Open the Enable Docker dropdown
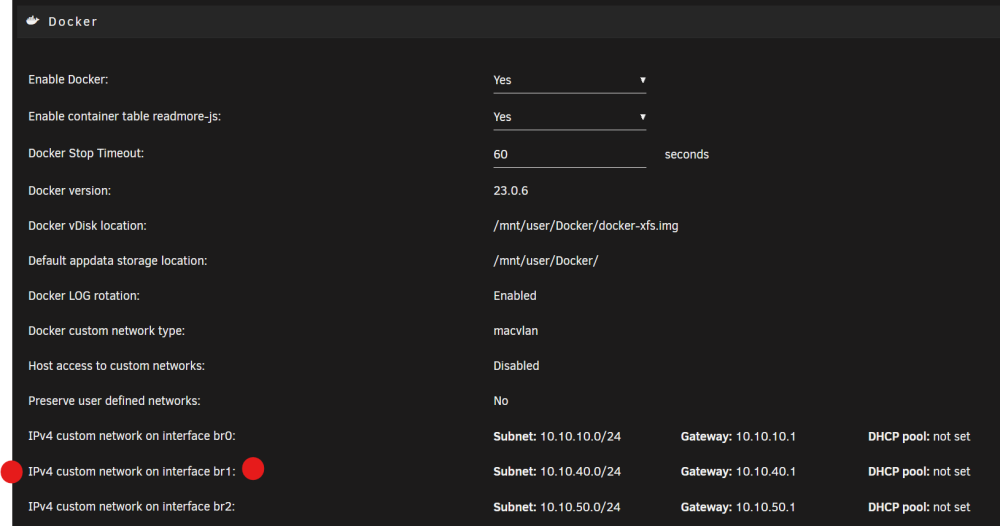1000x526 pixels. [x=570, y=80]
